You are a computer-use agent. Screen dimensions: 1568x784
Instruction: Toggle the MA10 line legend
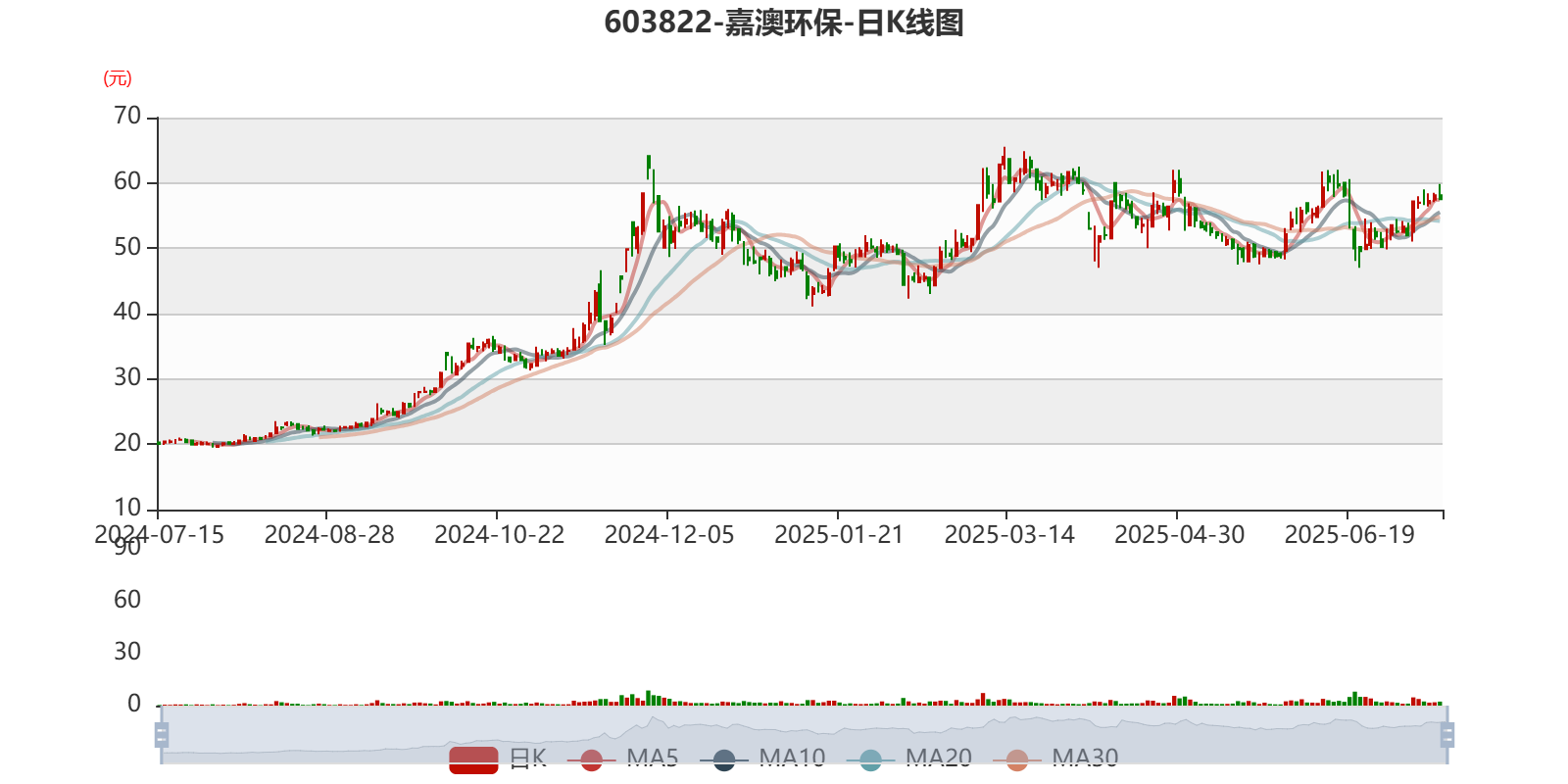pyautogui.click(x=762, y=759)
